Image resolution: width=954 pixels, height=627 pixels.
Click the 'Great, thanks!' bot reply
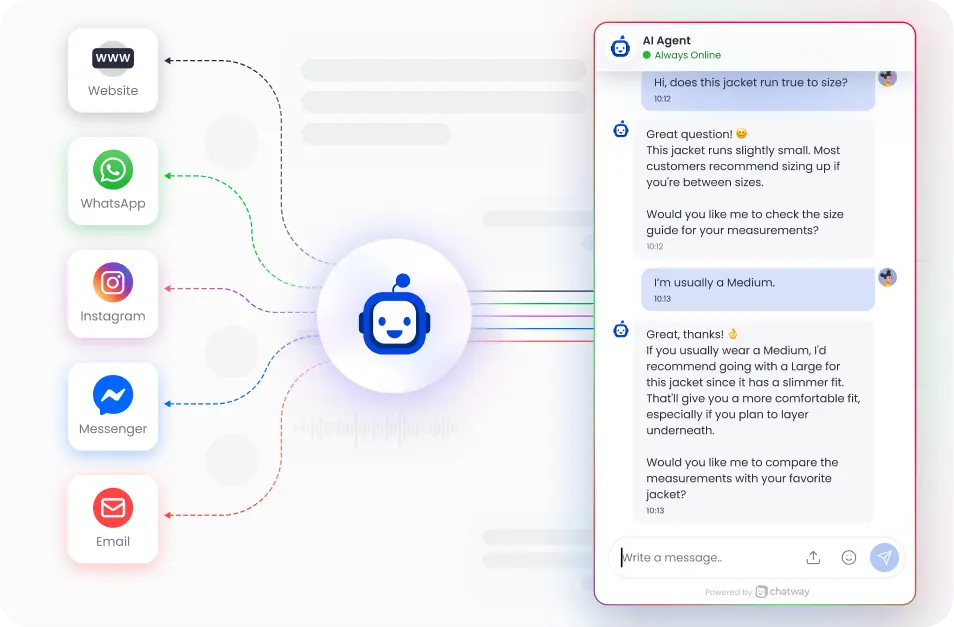[x=753, y=421]
